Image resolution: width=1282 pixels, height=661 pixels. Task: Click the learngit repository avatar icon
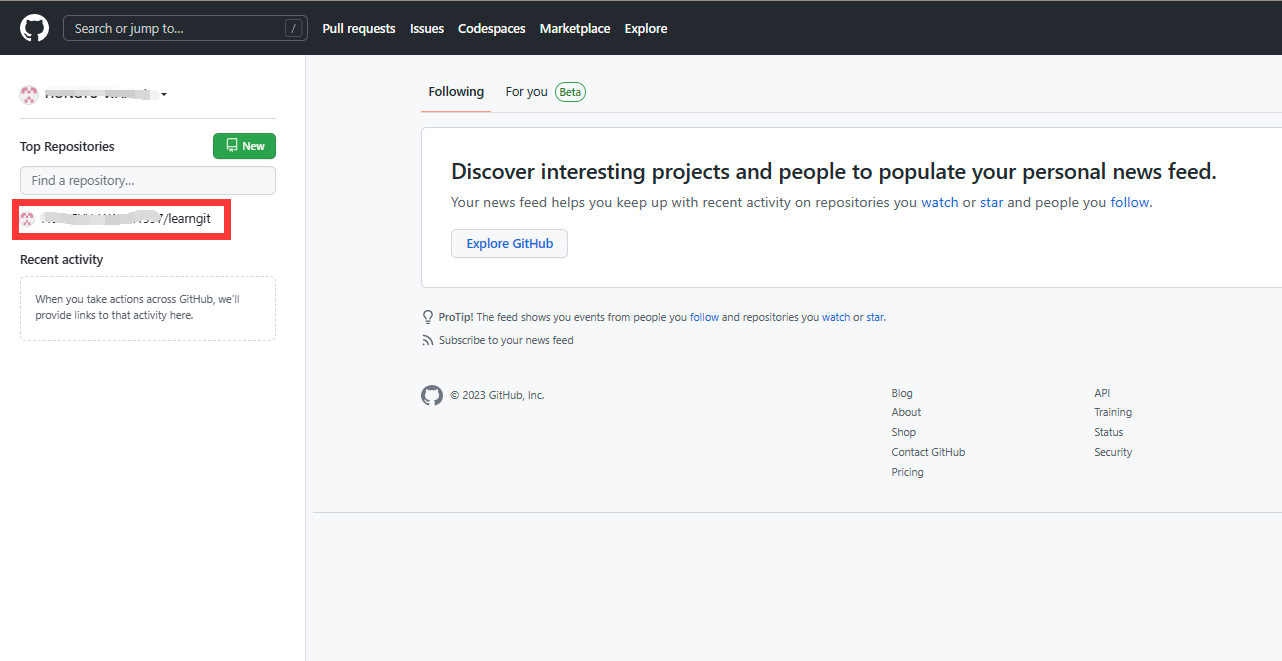click(x=28, y=219)
